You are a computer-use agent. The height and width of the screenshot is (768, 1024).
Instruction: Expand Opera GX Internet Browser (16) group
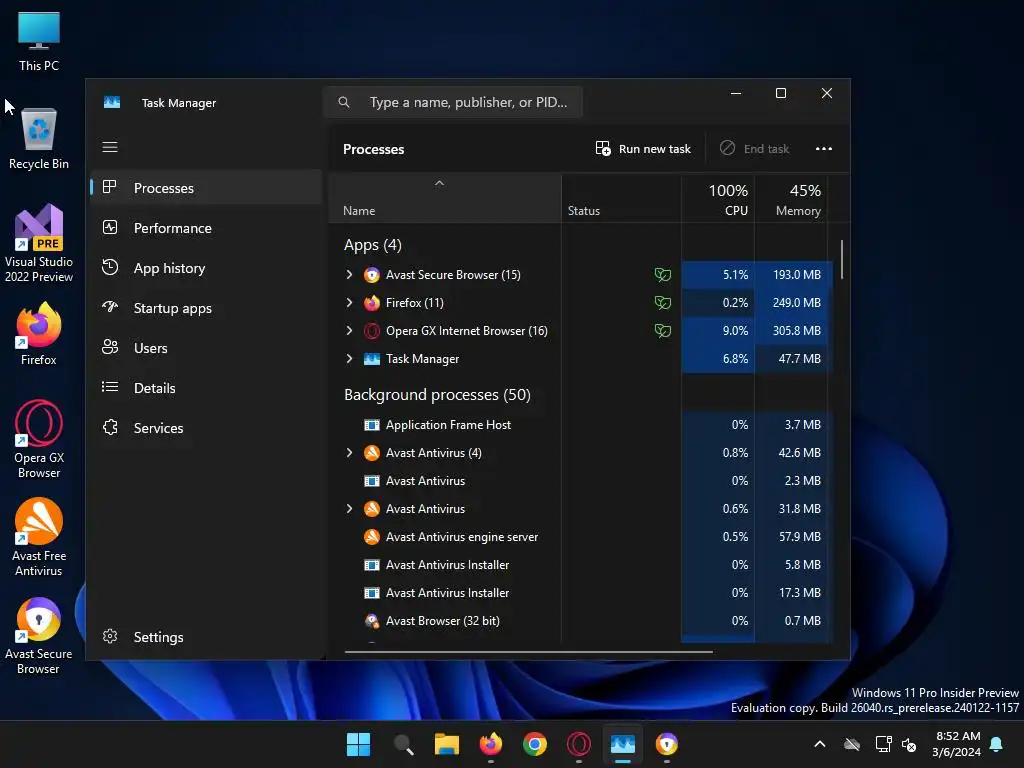coord(349,331)
